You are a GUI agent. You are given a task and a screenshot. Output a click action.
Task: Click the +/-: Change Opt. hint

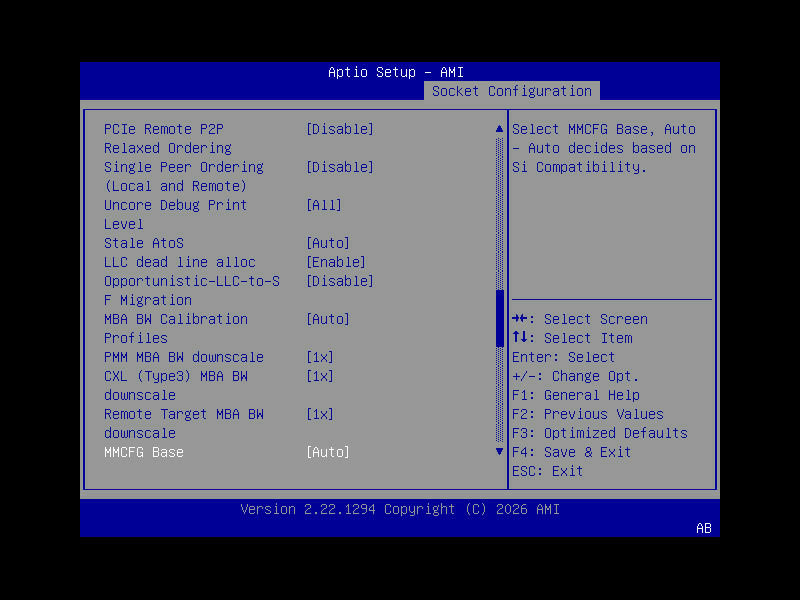575,377
